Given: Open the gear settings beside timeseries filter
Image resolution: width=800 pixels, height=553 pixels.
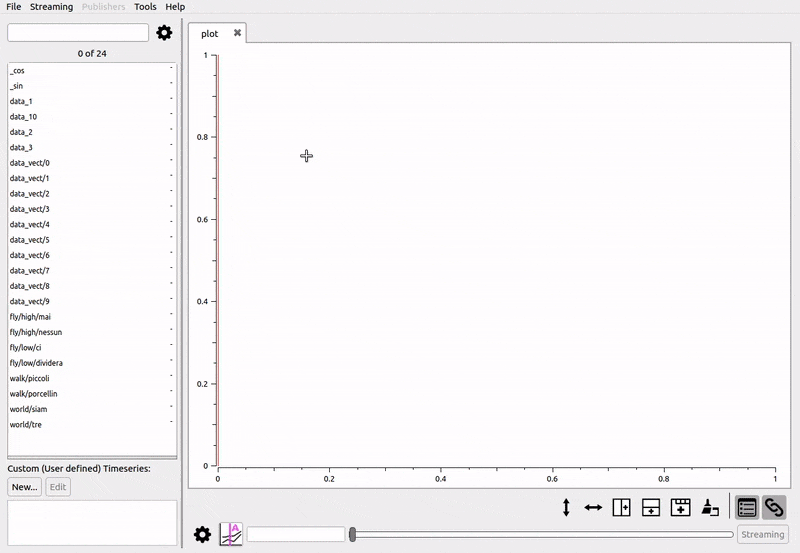Looking at the screenshot, I should (164, 33).
